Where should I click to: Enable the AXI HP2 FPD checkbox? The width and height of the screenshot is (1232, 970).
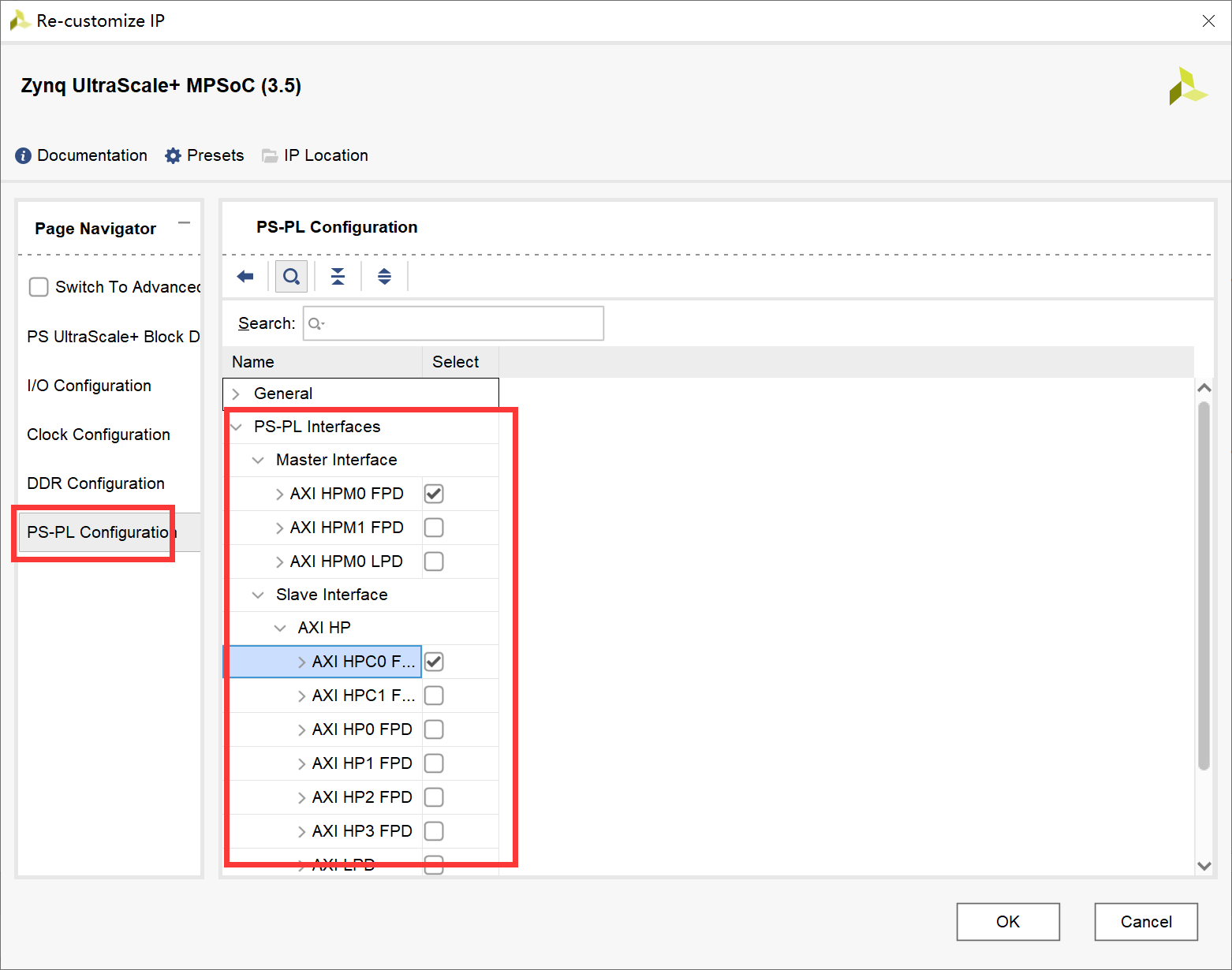pyautogui.click(x=434, y=797)
